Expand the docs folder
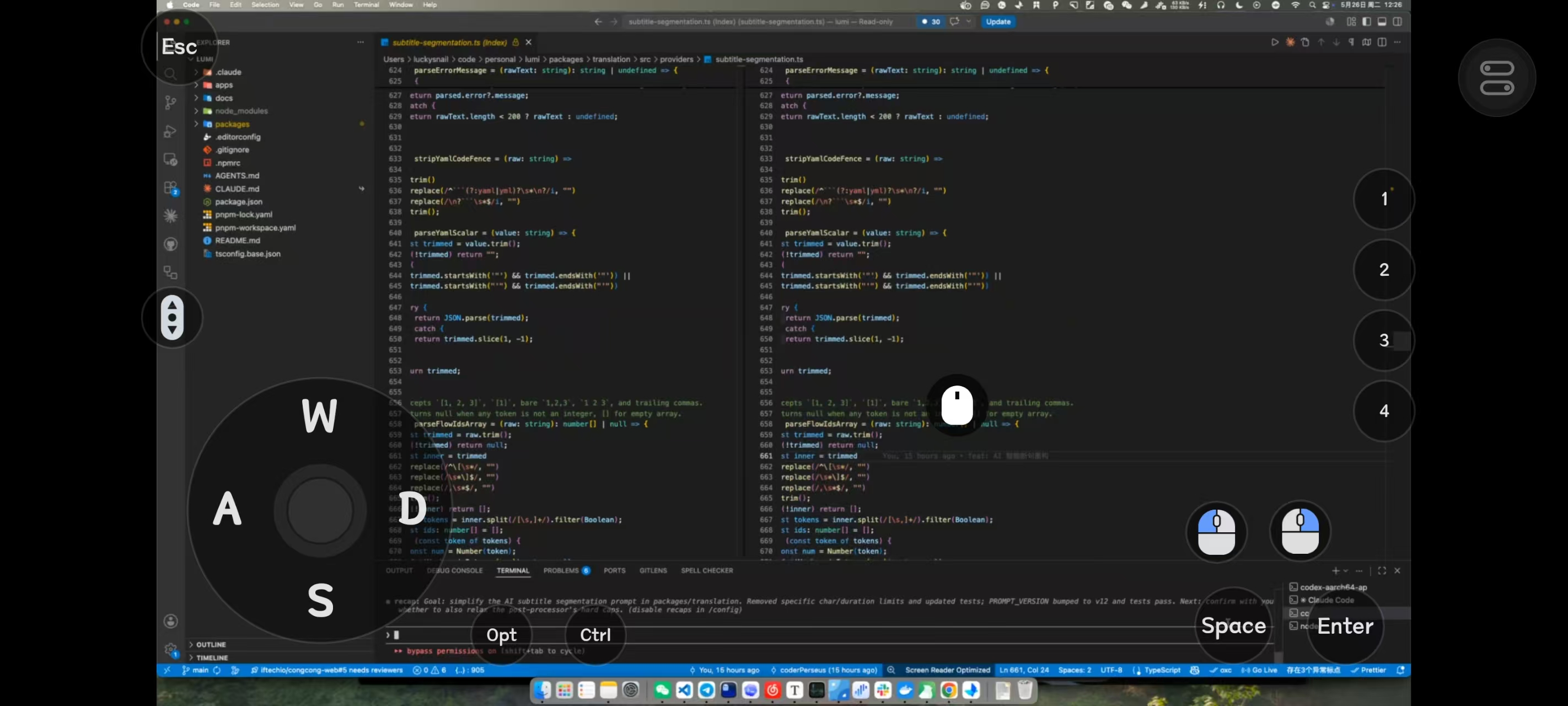The width and height of the screenshot is (1568, 706). coord(196,98)
